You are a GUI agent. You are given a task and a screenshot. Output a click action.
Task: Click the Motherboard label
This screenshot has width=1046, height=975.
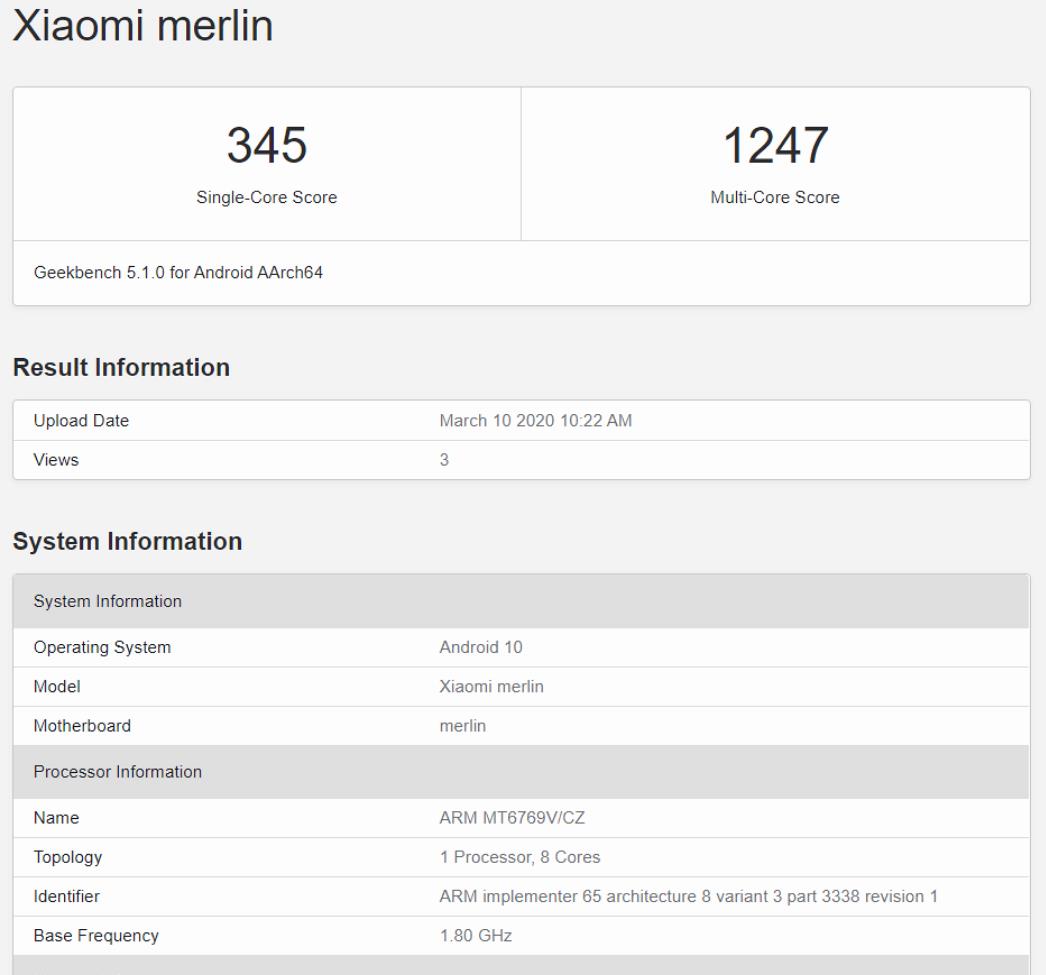coord(82,726)
